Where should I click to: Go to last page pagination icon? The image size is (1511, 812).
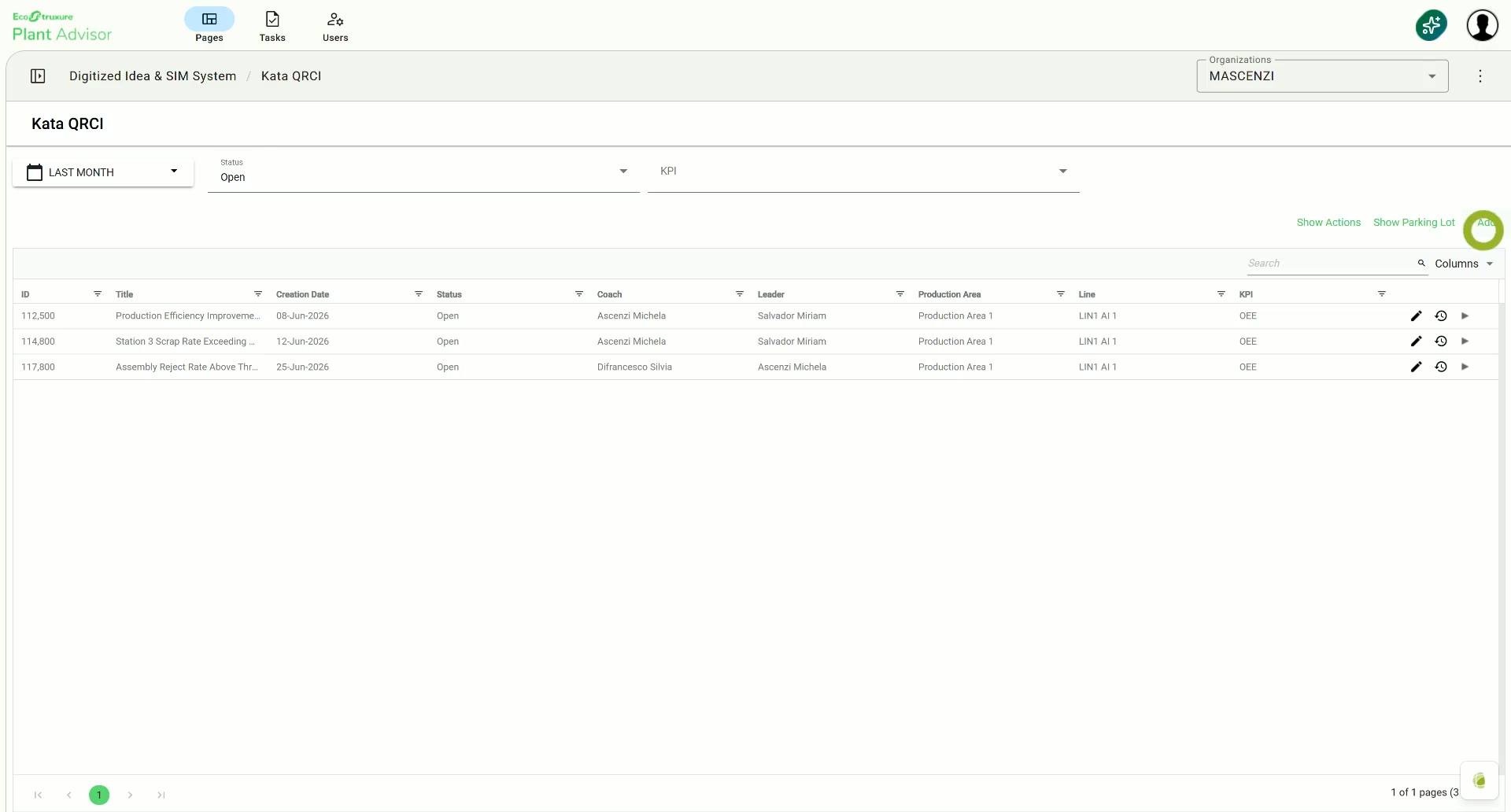161,795
